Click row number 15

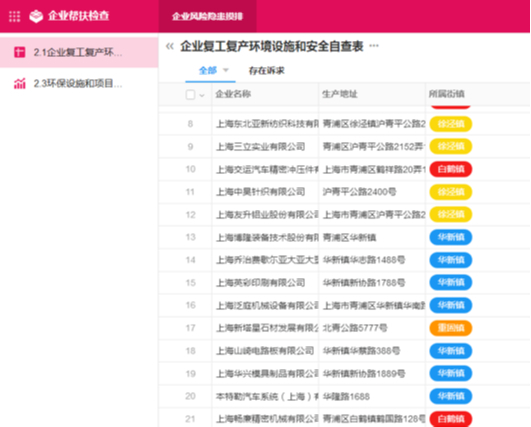click(x=190, y=283)
